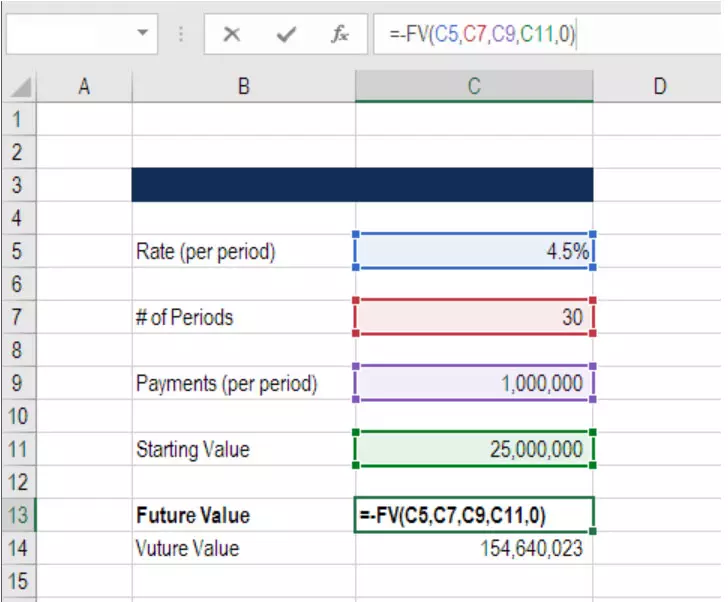Select row 12 header
Viewport: 728px width, 602px height.
pyautogui.click(x=19, y=482)
